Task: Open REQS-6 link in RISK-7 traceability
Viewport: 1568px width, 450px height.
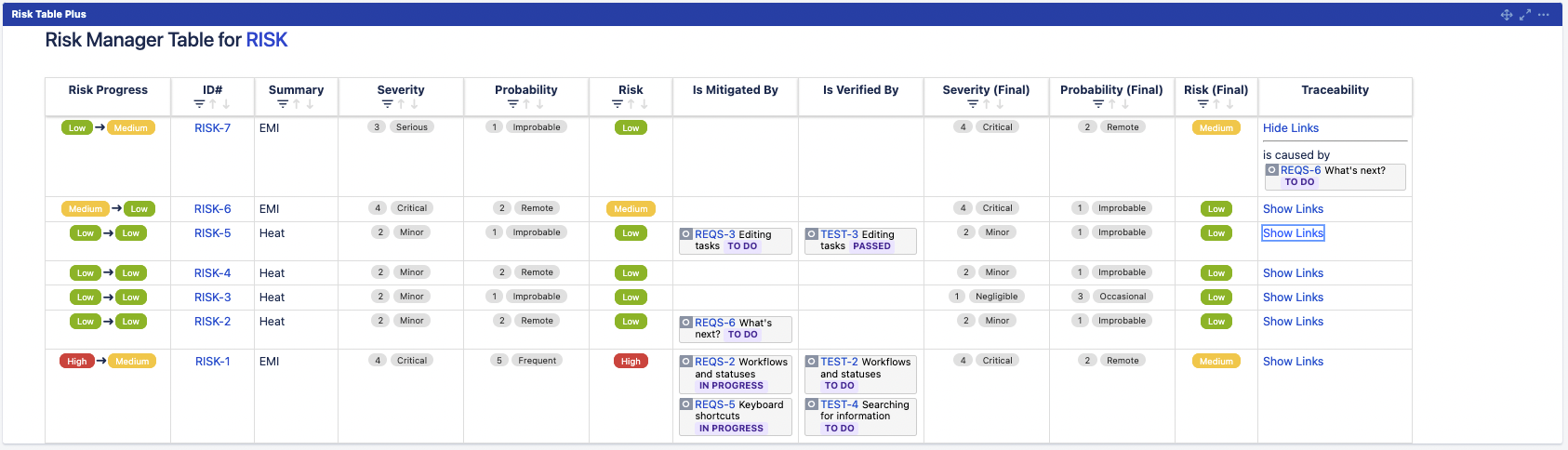Action: (1300, 170)
